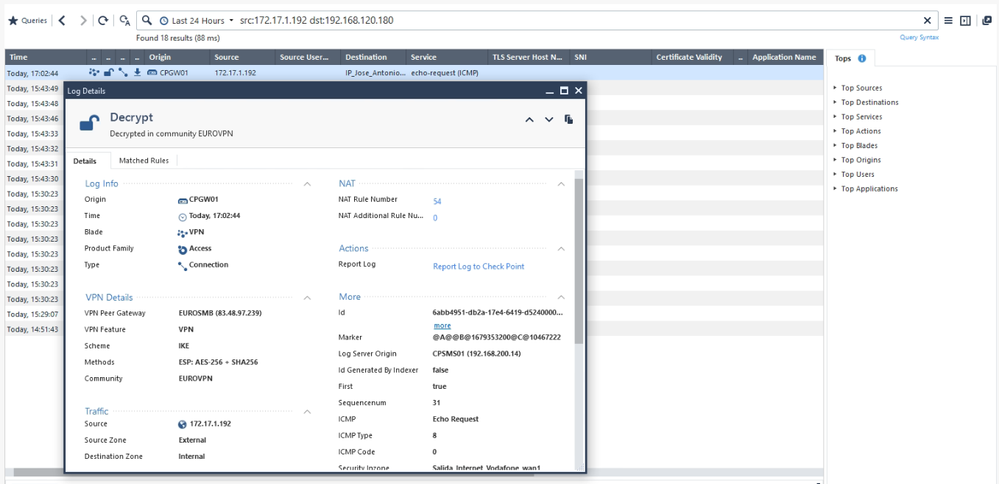Toggle the auto-refresh search icon
The width and height of the screenshot is (999, 484).
coord(125,20)
